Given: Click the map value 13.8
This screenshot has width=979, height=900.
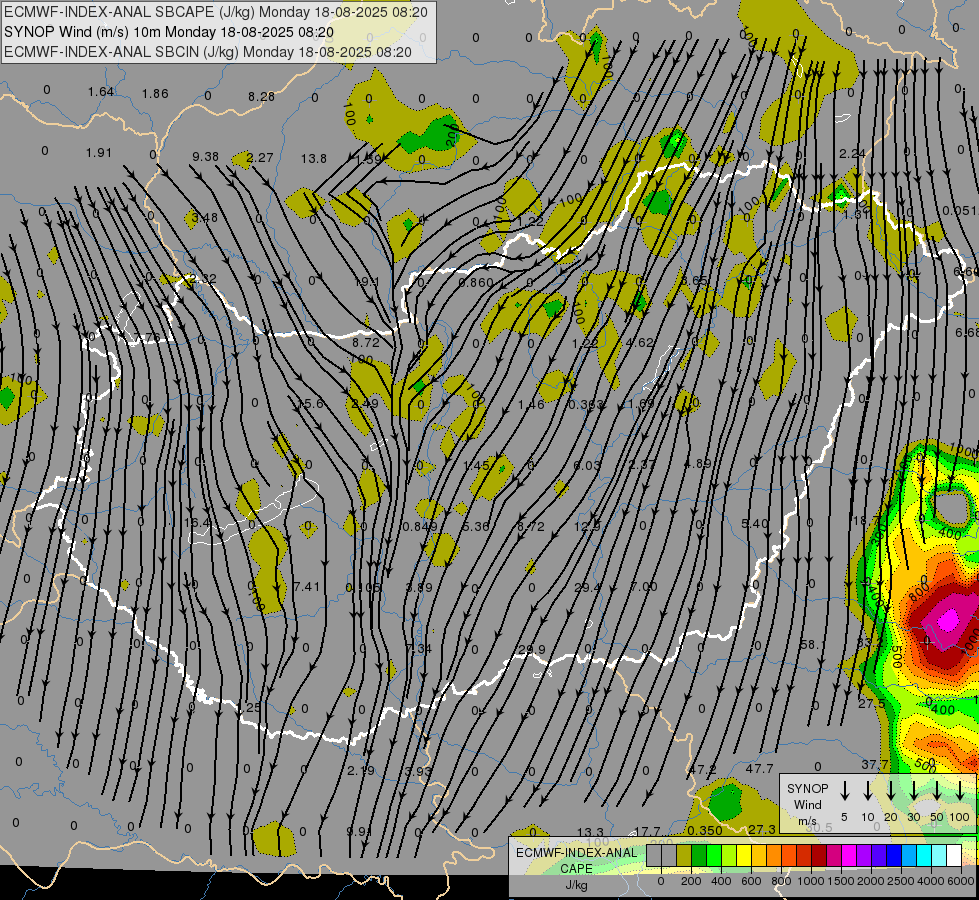Looking at the screenshot, I should [x=313, y=159].
